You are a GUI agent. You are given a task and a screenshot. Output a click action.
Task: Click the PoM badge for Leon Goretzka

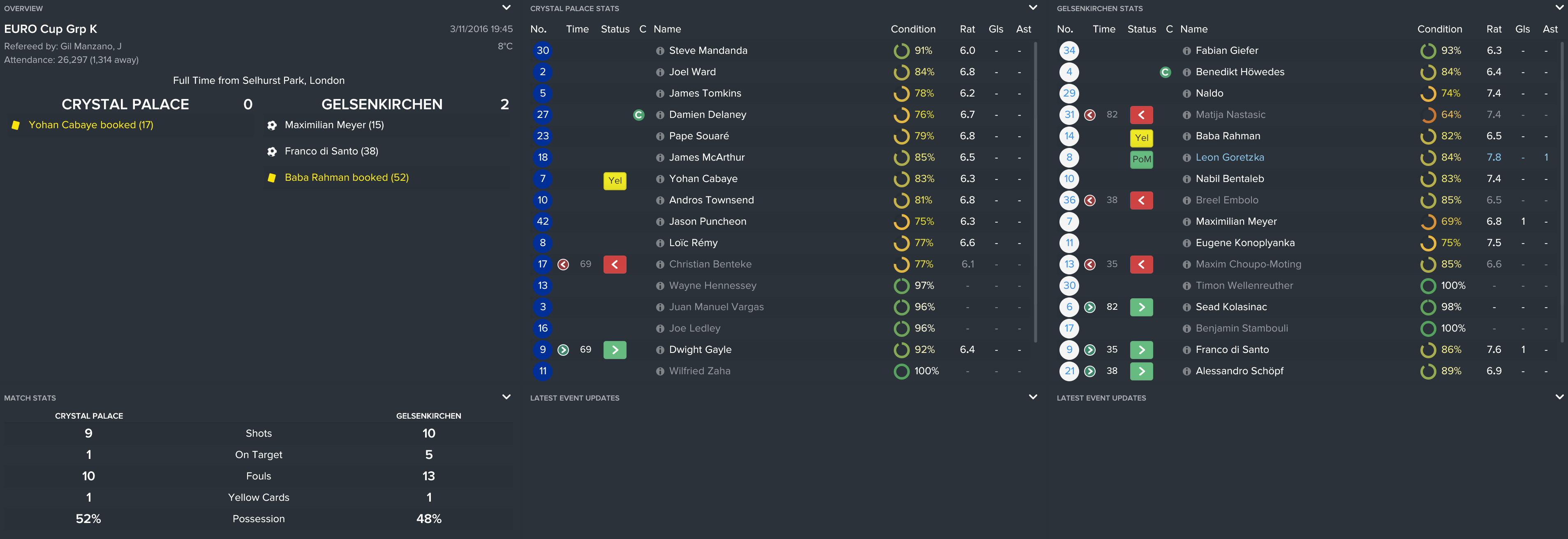[1141, 159]
